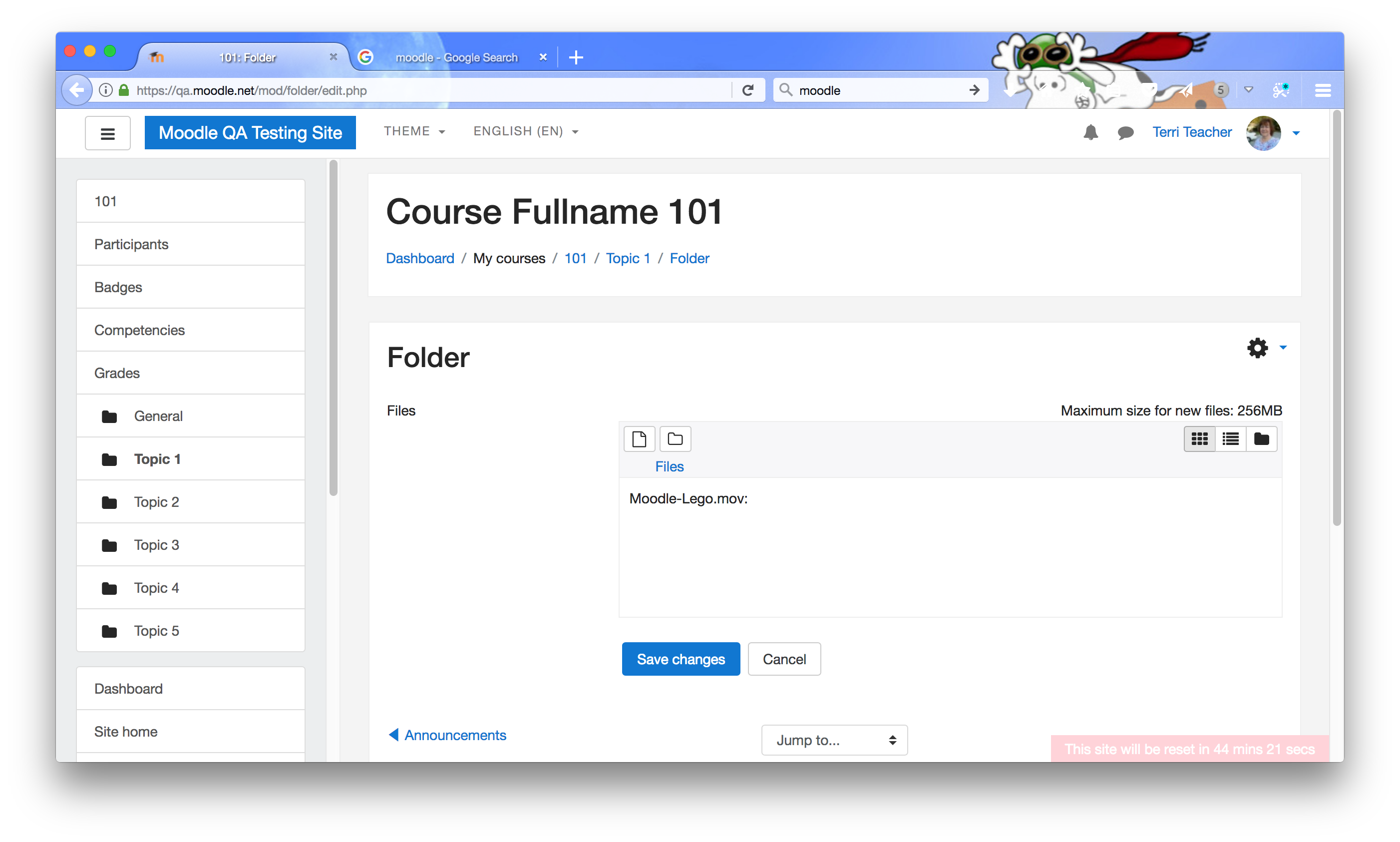Switch to the 101: Folder browser tab
The height and width of the screenshot is (842, 1400).
point(244,57)
